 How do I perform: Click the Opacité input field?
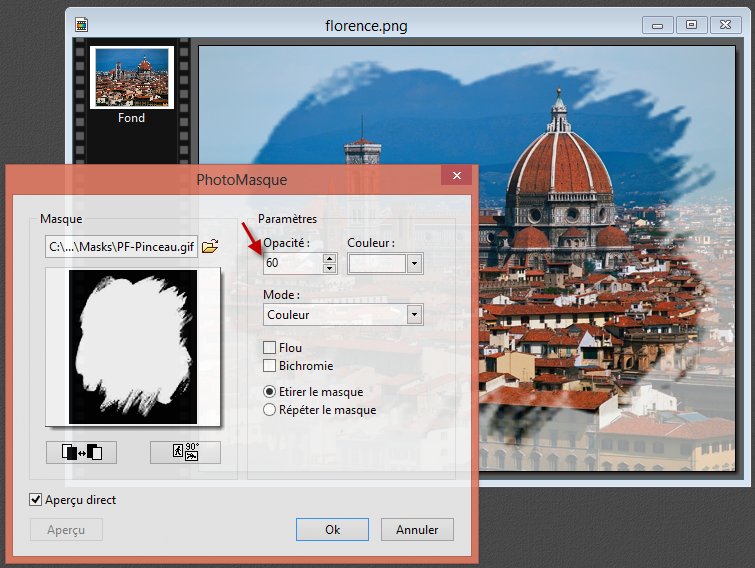(292, 263)
